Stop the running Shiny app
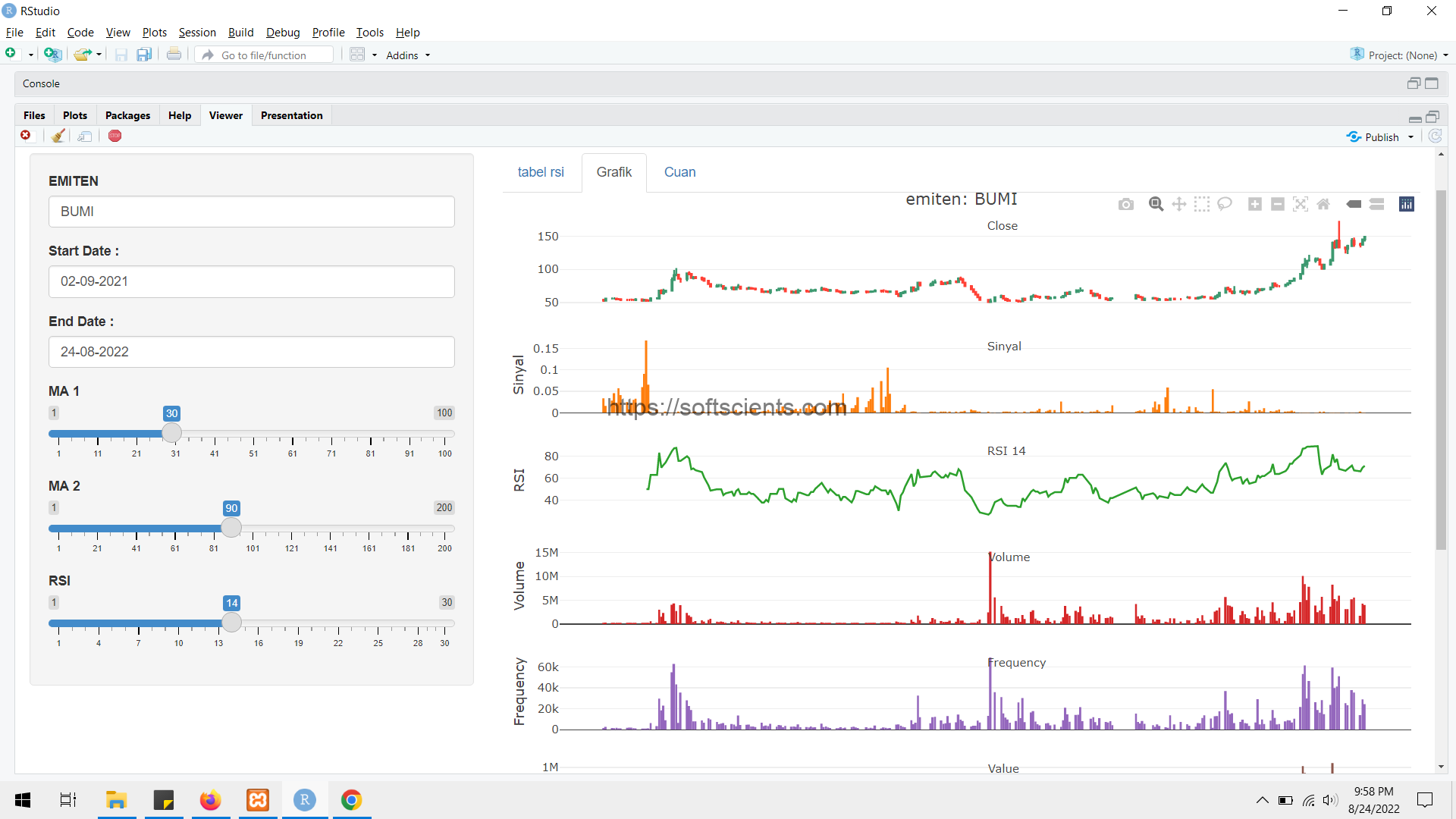 [x=115, y=136]
